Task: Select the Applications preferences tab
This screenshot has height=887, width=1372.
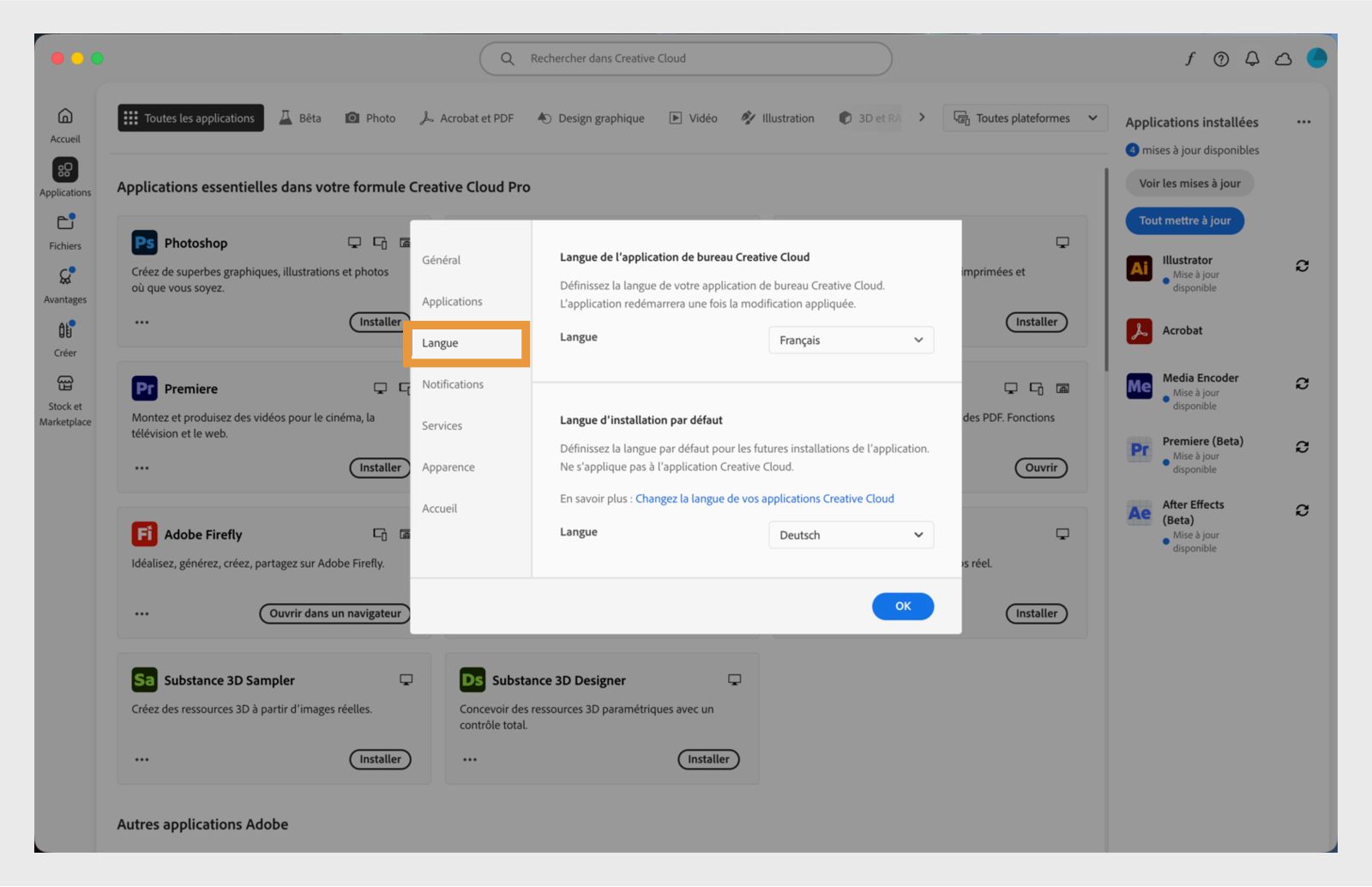Action: click(452, 302)
